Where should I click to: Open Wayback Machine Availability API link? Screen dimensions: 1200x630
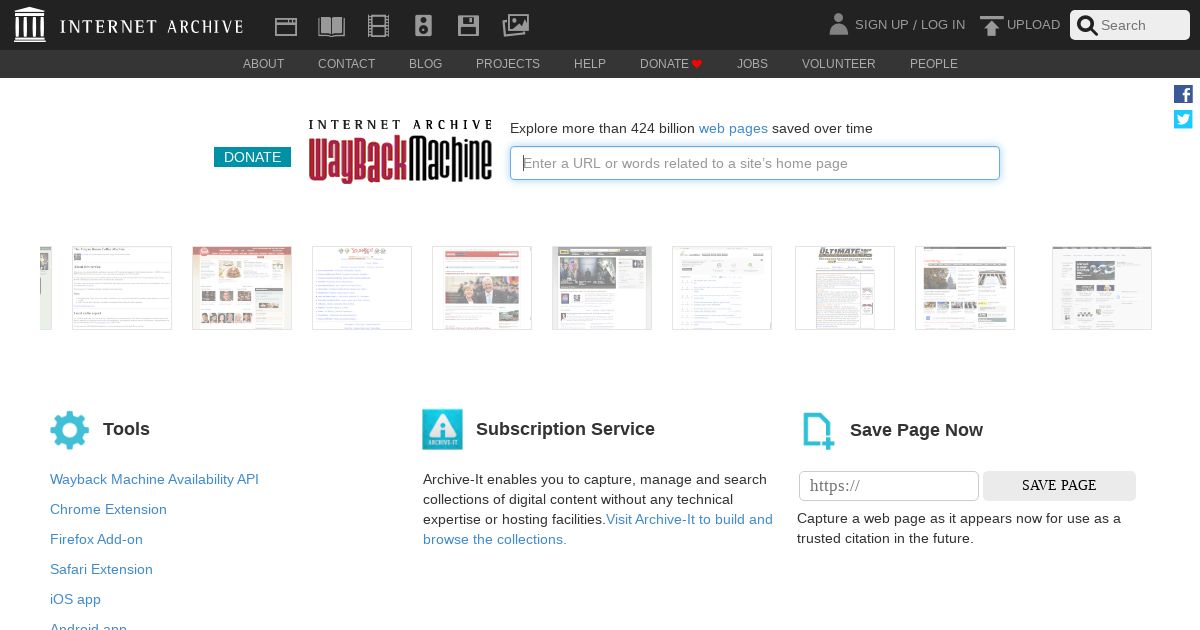coord(154,479)
